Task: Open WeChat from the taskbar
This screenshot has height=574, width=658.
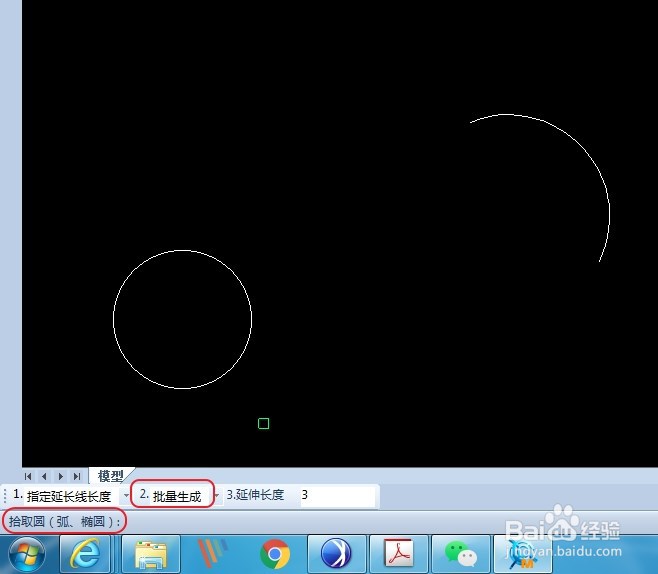Action: (x=461, y=555)
